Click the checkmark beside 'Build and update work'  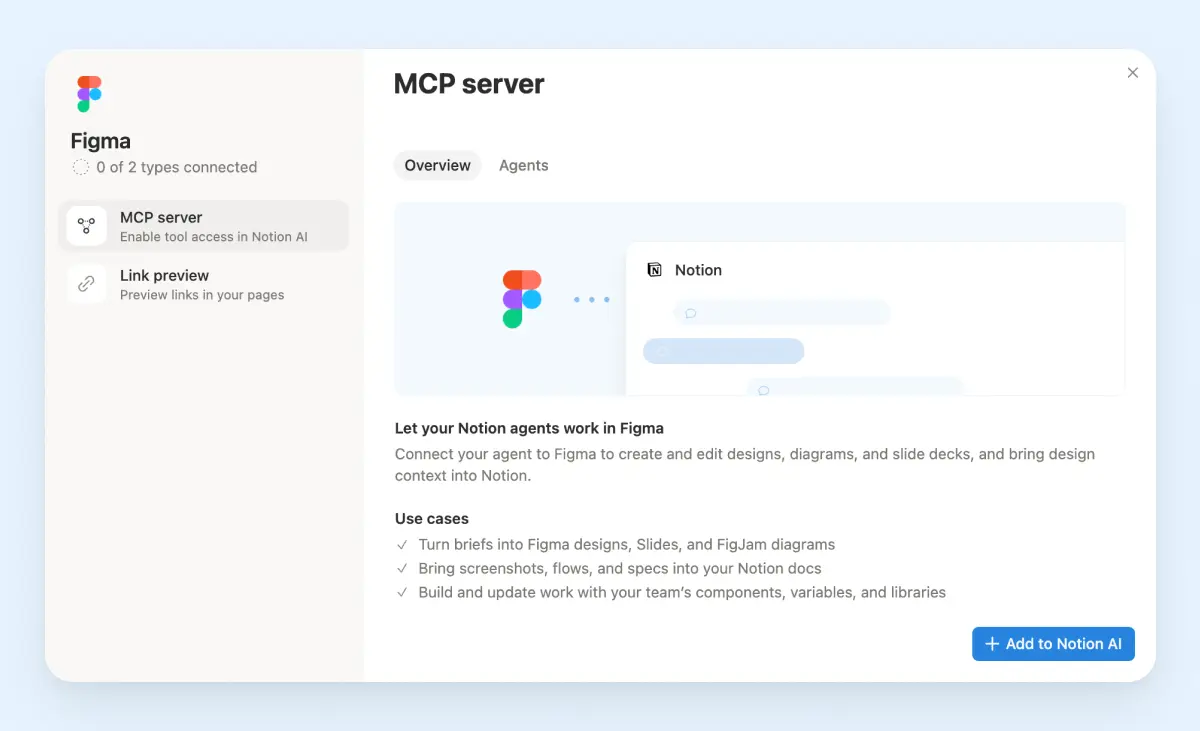[402, 593]
